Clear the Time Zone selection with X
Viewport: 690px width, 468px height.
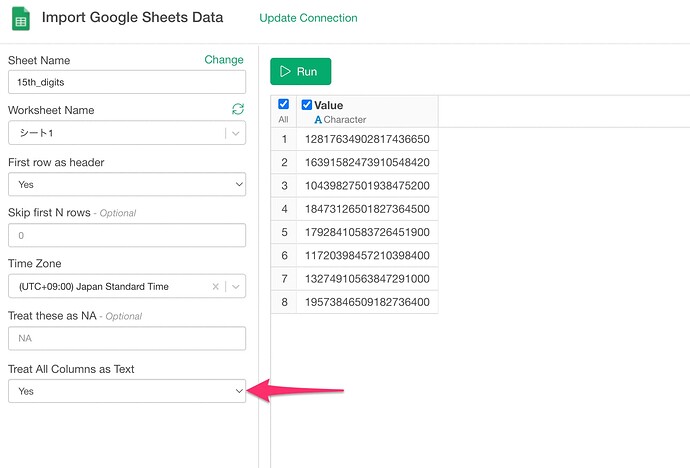click(216, 287)
